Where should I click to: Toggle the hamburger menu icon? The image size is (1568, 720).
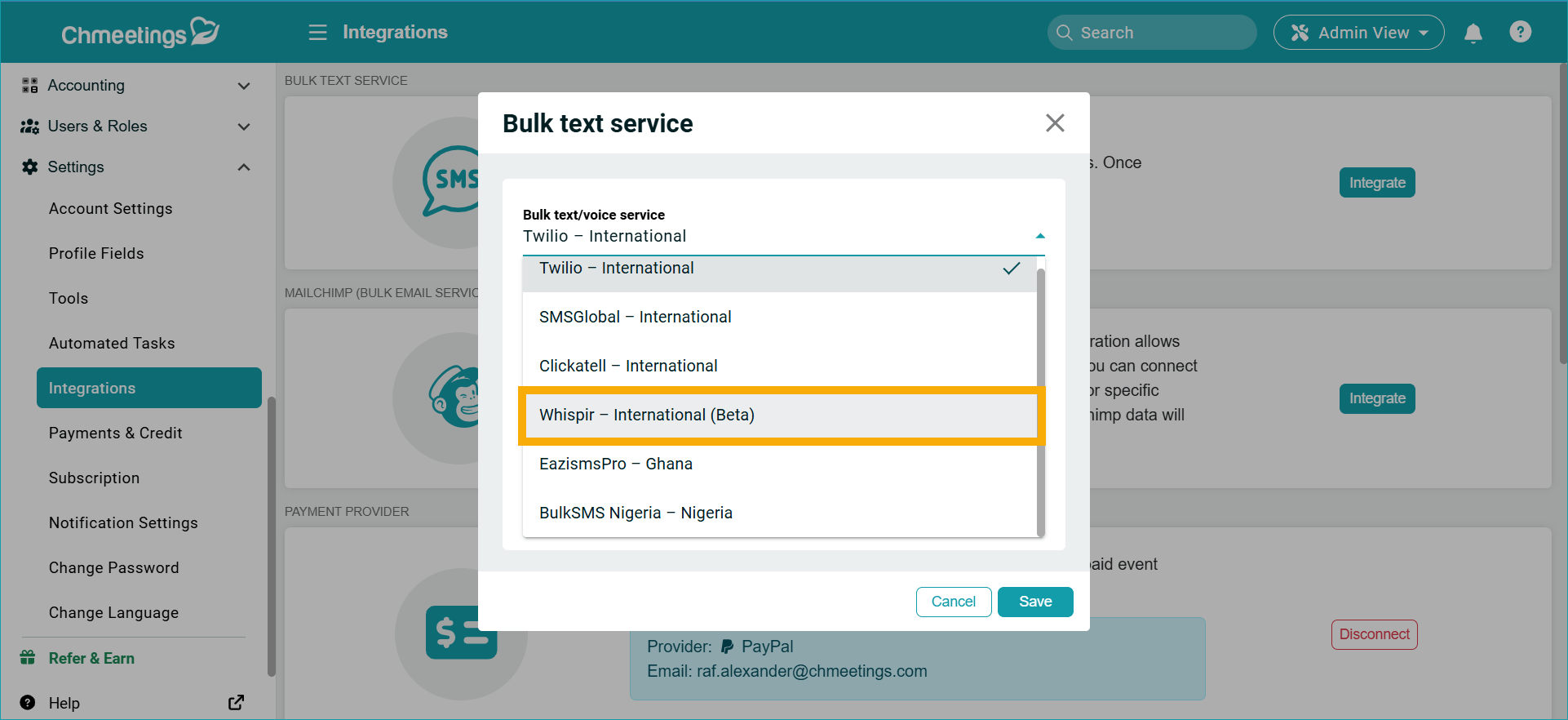click(x=317, y=32)
